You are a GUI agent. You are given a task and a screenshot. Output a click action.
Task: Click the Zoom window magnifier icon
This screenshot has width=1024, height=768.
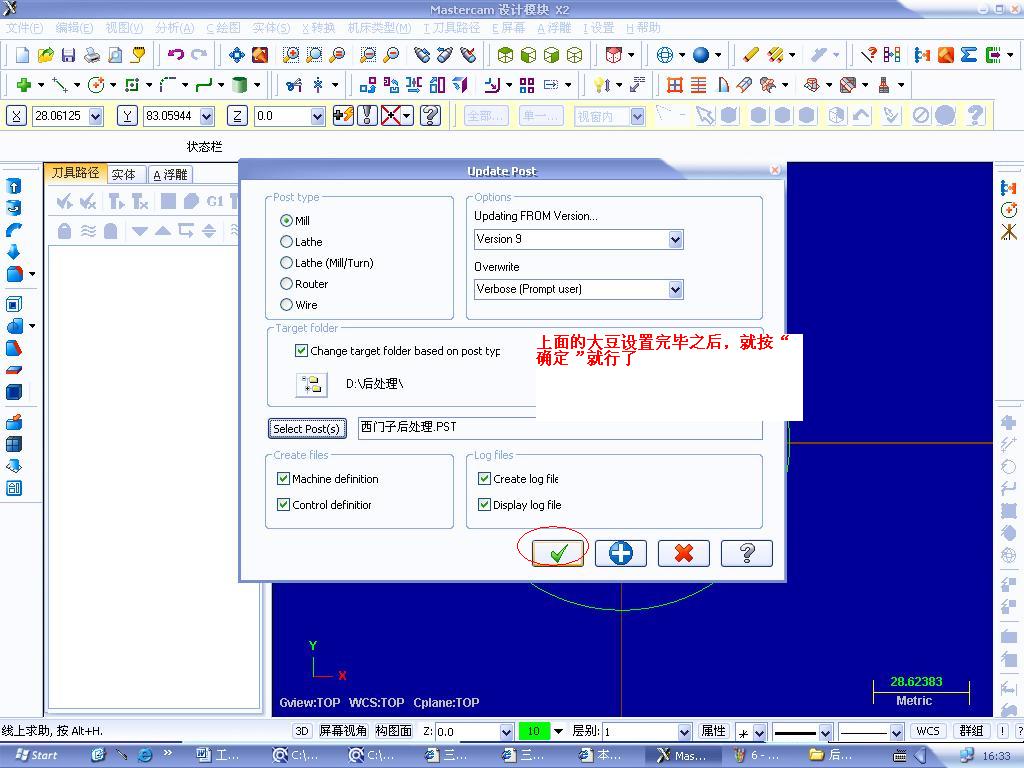click(x=291, y=55)
